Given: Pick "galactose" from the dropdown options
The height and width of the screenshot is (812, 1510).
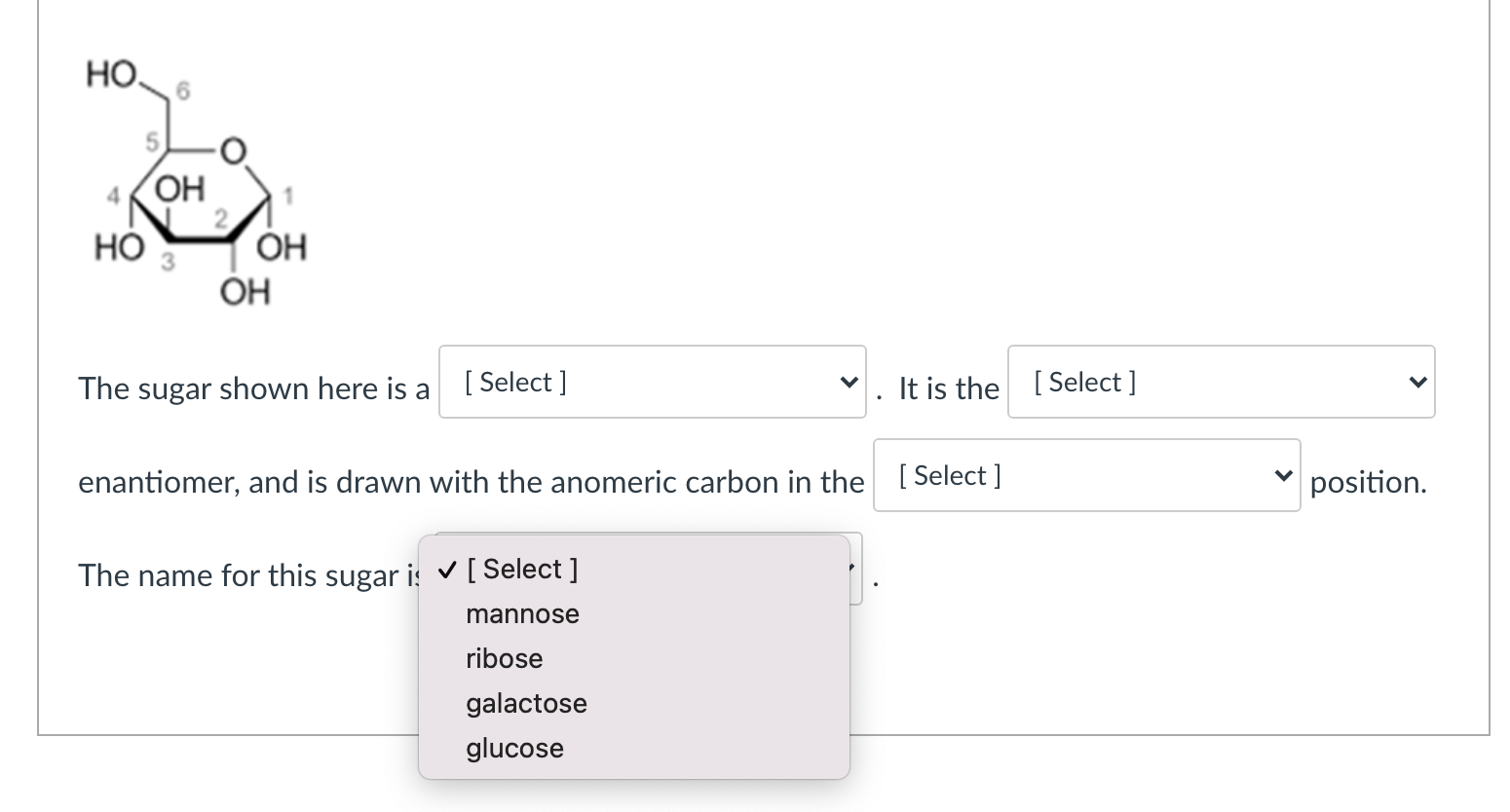Looking at the screenshot, I should [x=526, y=704].
